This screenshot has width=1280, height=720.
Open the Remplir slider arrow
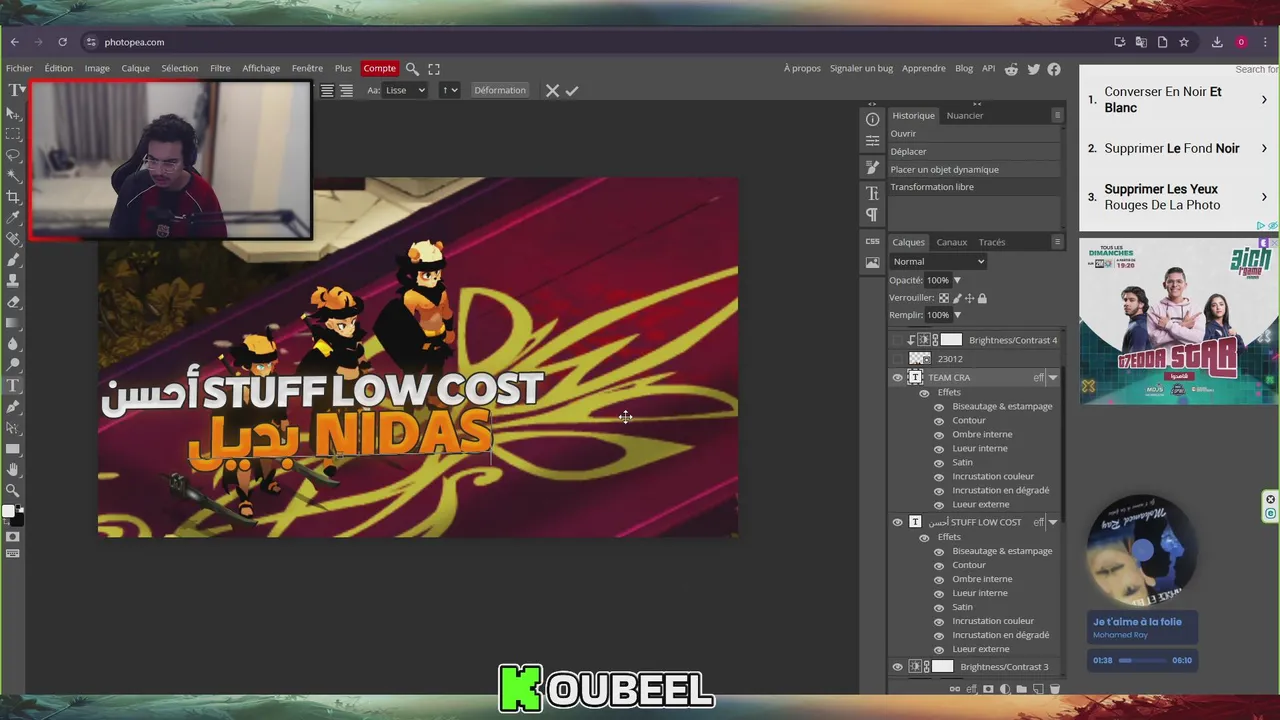(957, 315)
